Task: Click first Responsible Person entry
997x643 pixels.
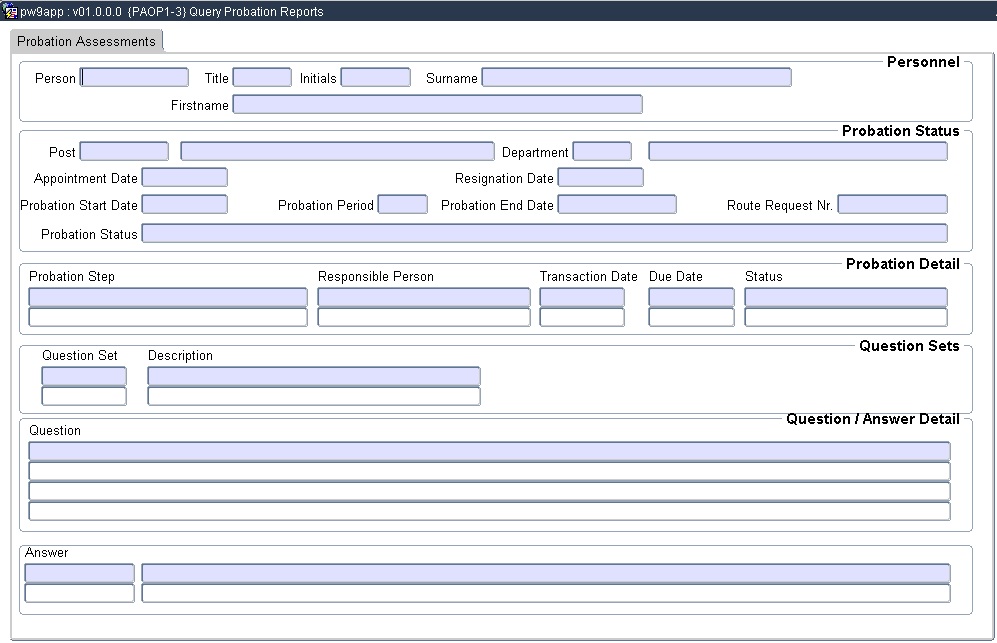Action: pyautogui.click(x=424, y=297)
